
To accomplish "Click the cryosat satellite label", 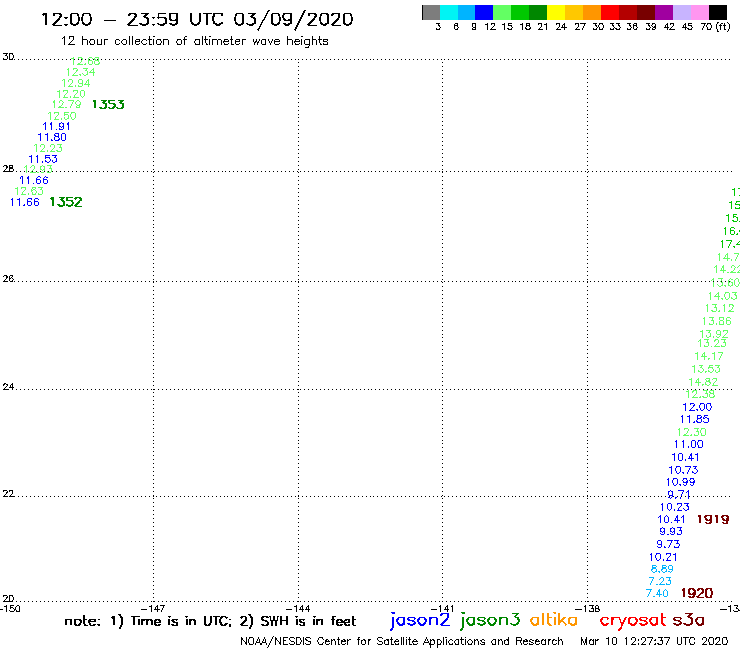I will pyautogui.click(x=633, y=620).
